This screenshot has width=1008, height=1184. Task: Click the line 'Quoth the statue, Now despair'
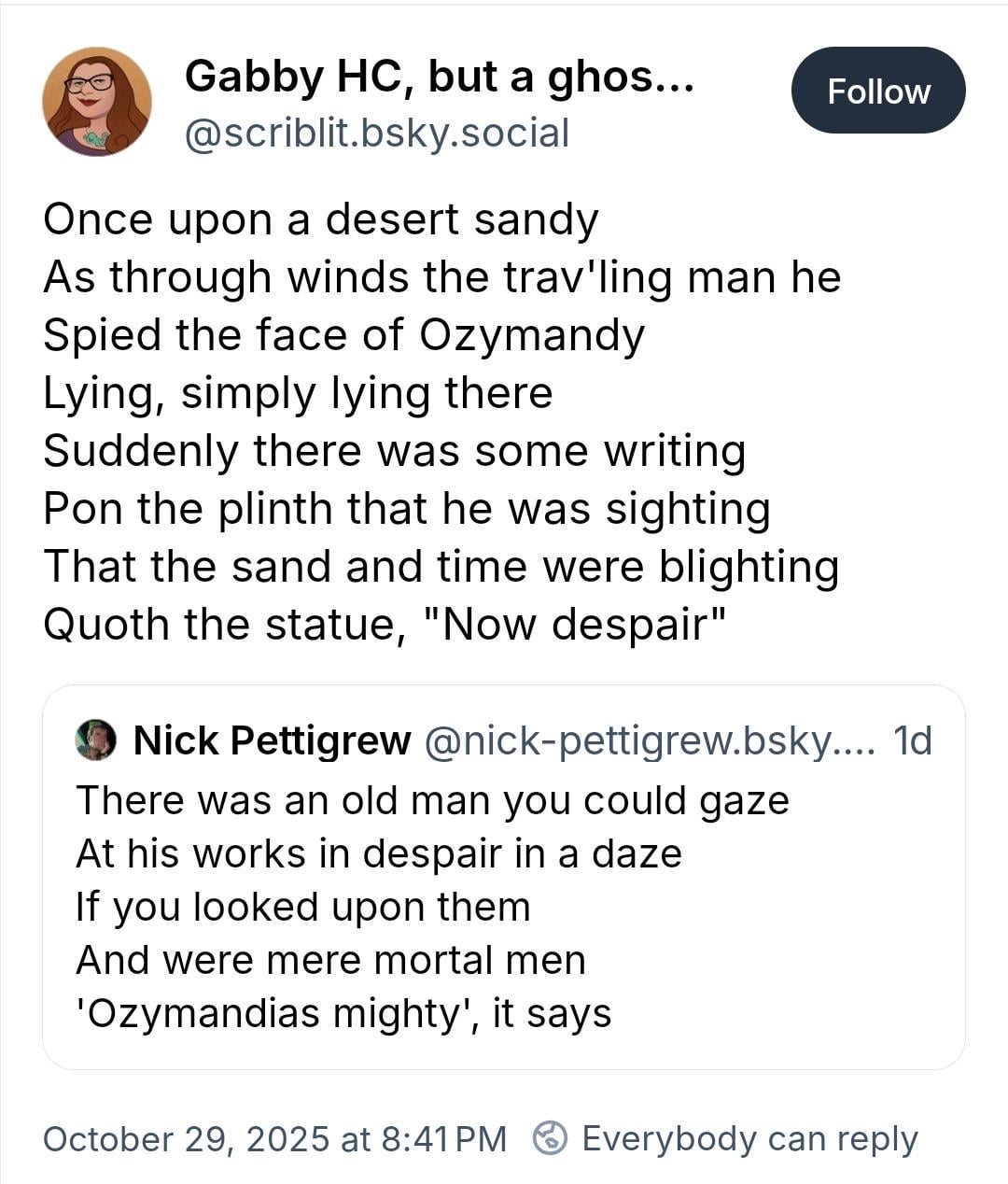point(384,624)
